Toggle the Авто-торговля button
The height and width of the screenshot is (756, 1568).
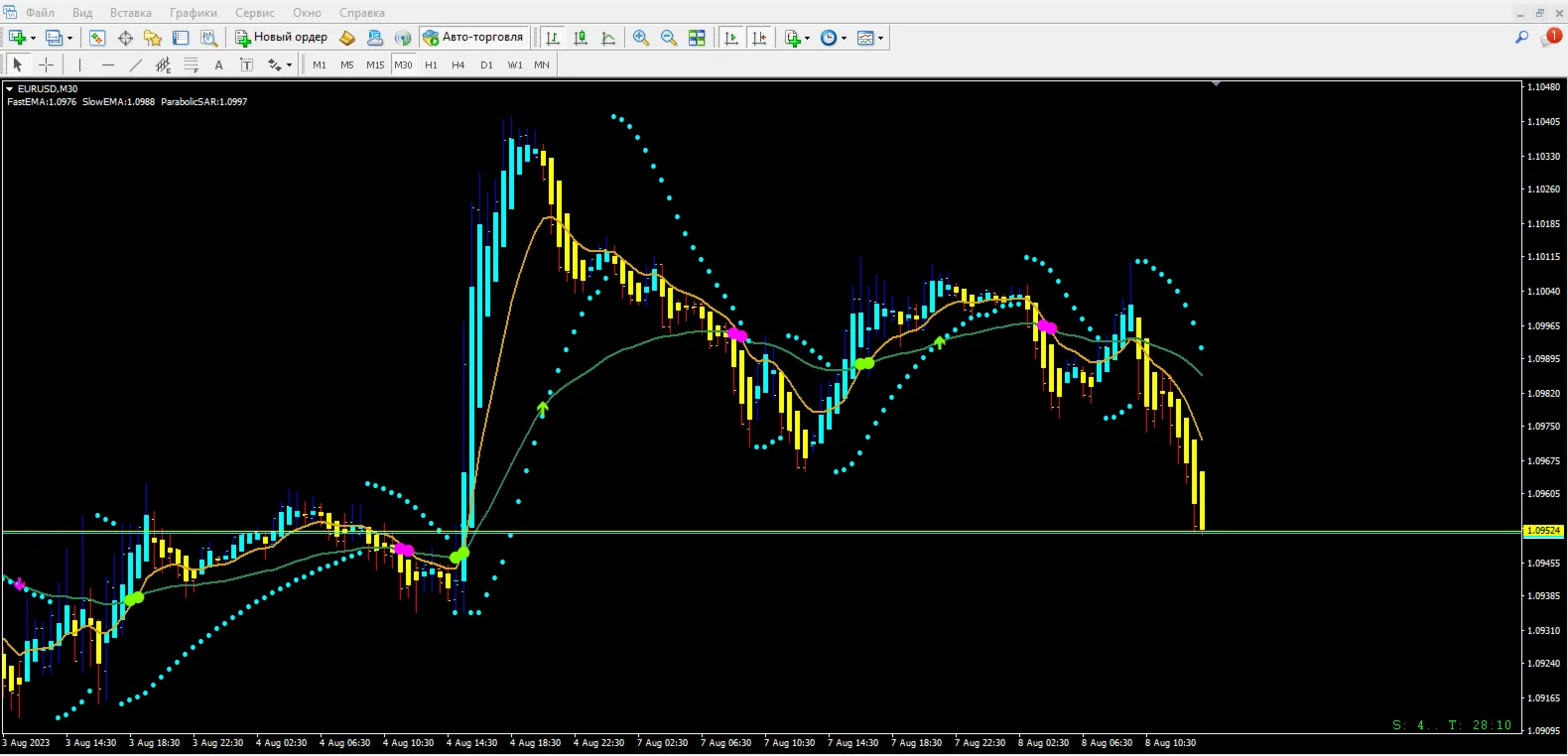[473, 38]
